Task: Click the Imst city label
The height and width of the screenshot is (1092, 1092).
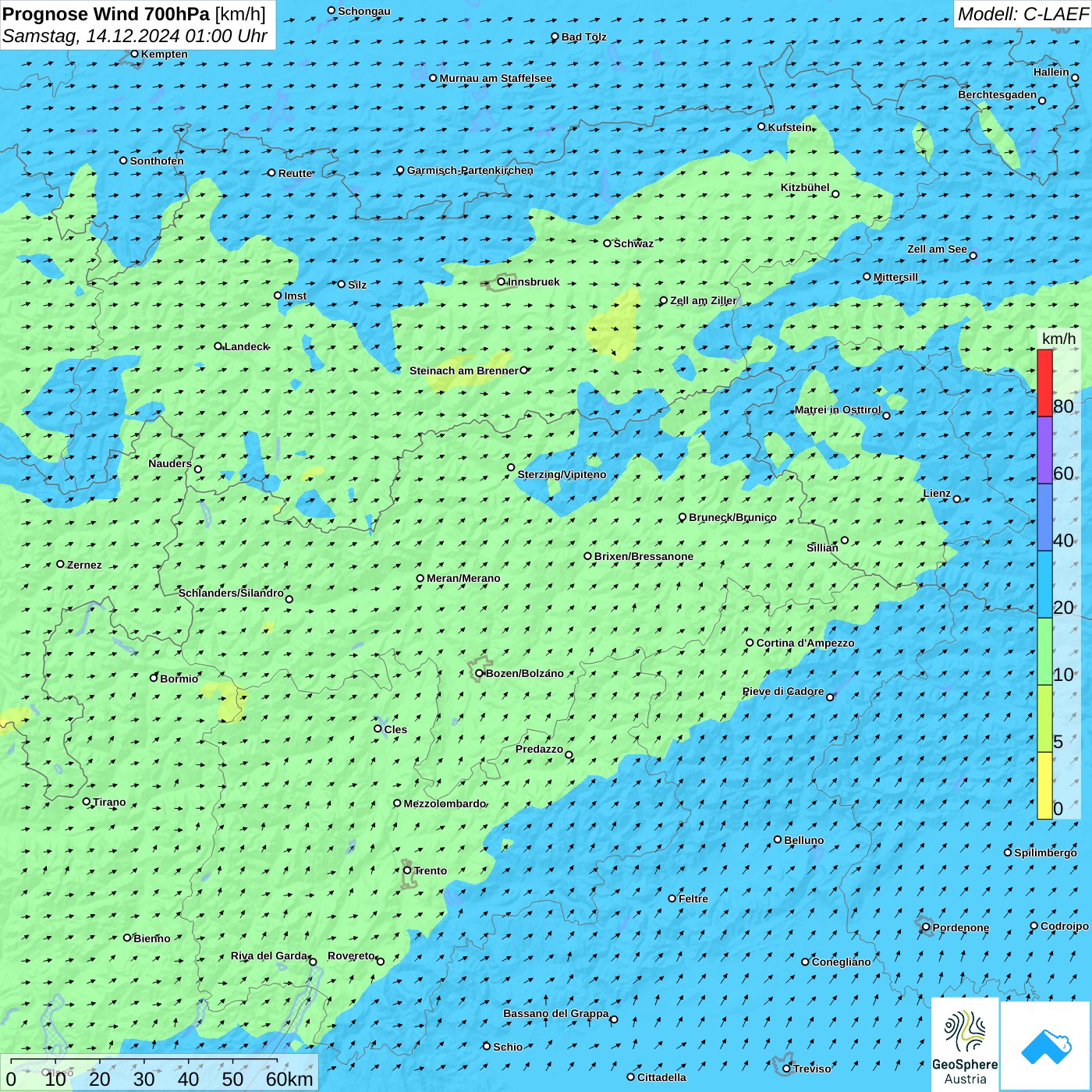Action: coord(296,296)
